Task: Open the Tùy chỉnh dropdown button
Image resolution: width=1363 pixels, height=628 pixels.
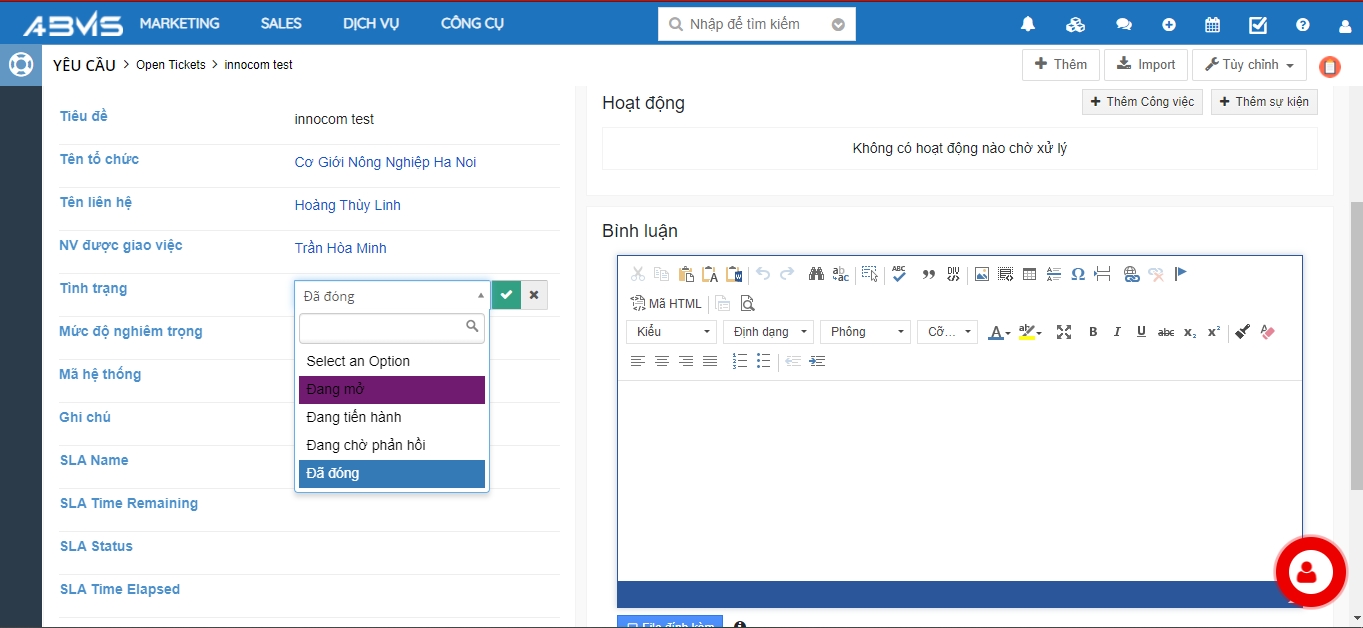Action: (1249, 65)
